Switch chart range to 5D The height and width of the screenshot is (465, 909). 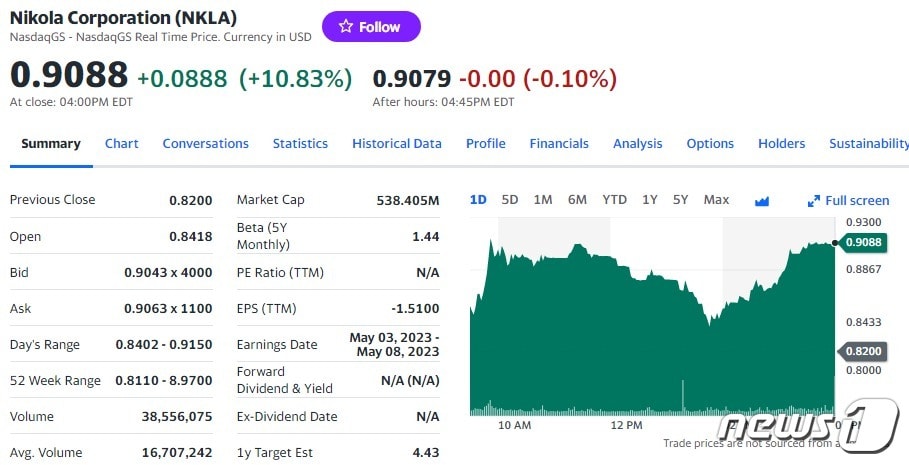click(x=510, y=200)
